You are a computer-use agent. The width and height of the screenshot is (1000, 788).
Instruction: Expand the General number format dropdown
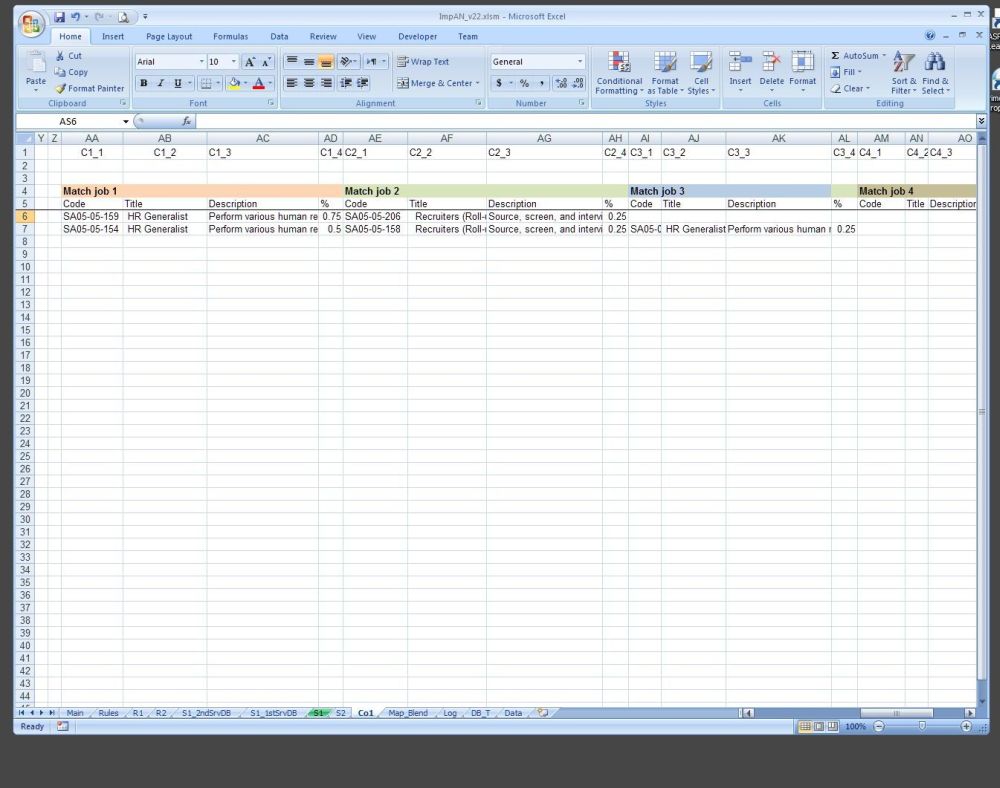[x=580, y=62]
